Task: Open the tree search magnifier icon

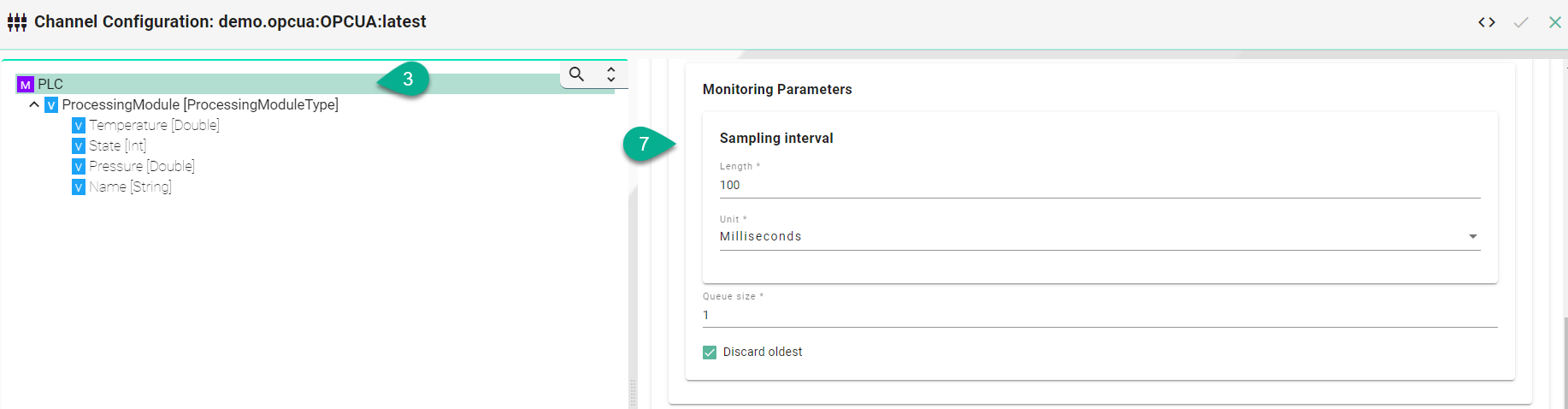Action: tap(577, 74)
